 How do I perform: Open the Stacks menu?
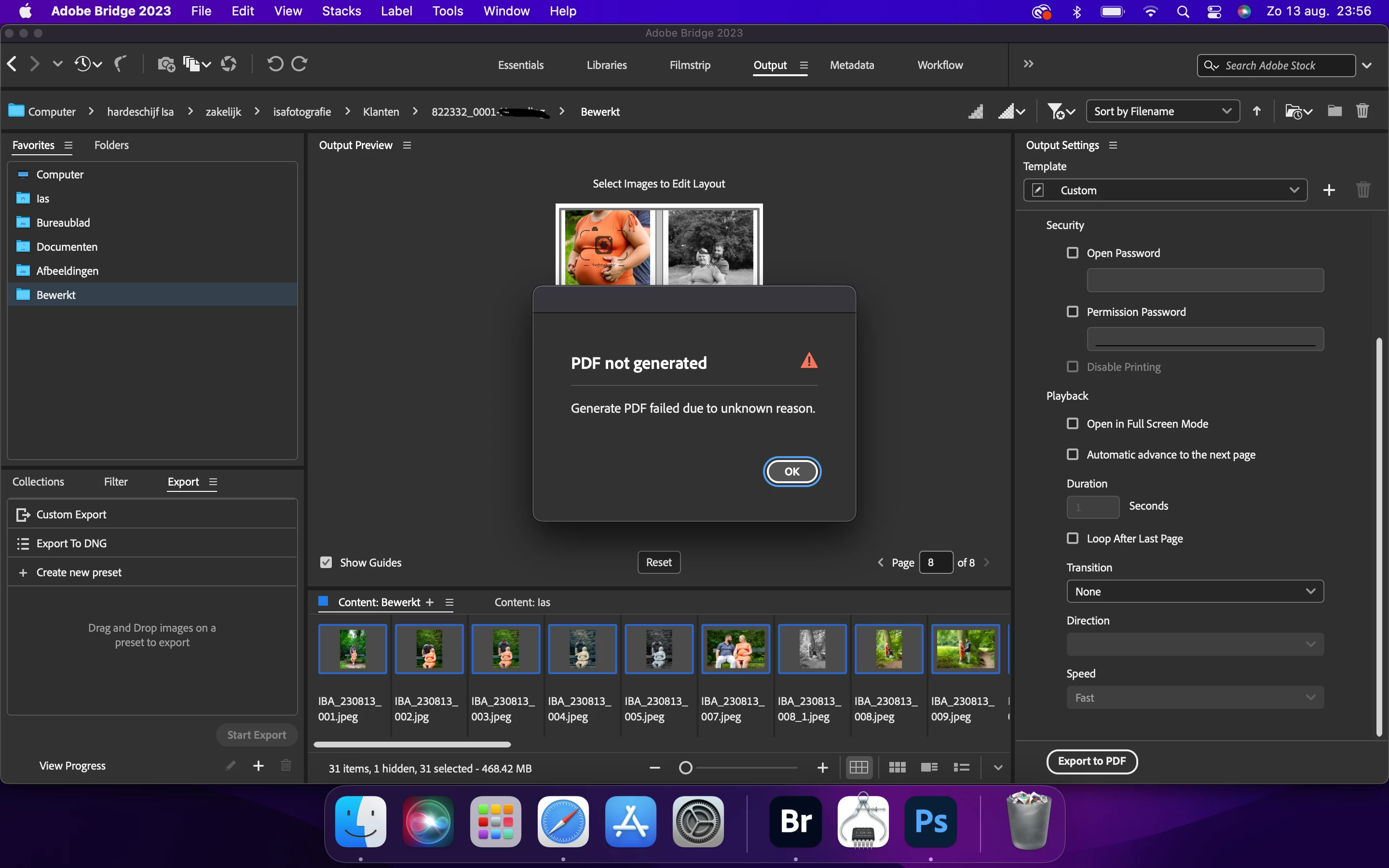pos(341,11)
